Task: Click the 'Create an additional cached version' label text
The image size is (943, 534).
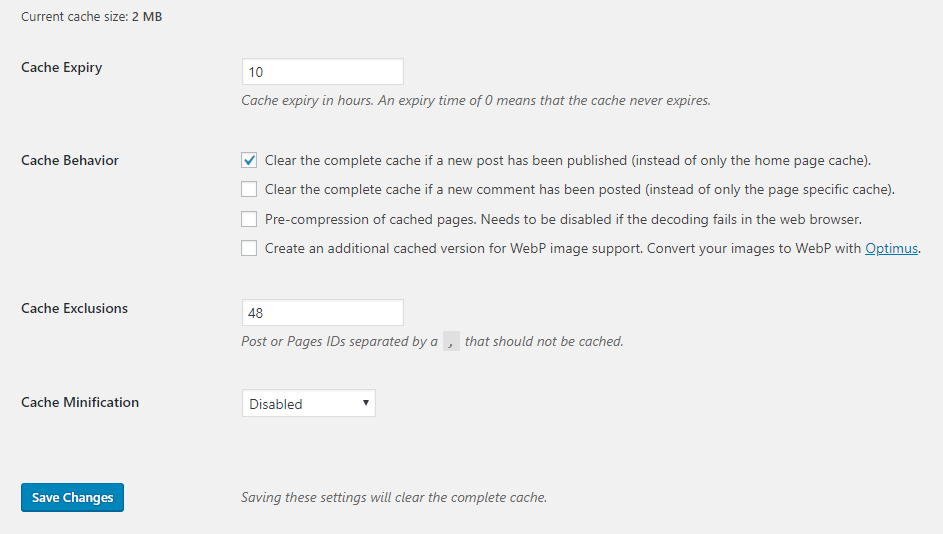Action: coord(562,248)
